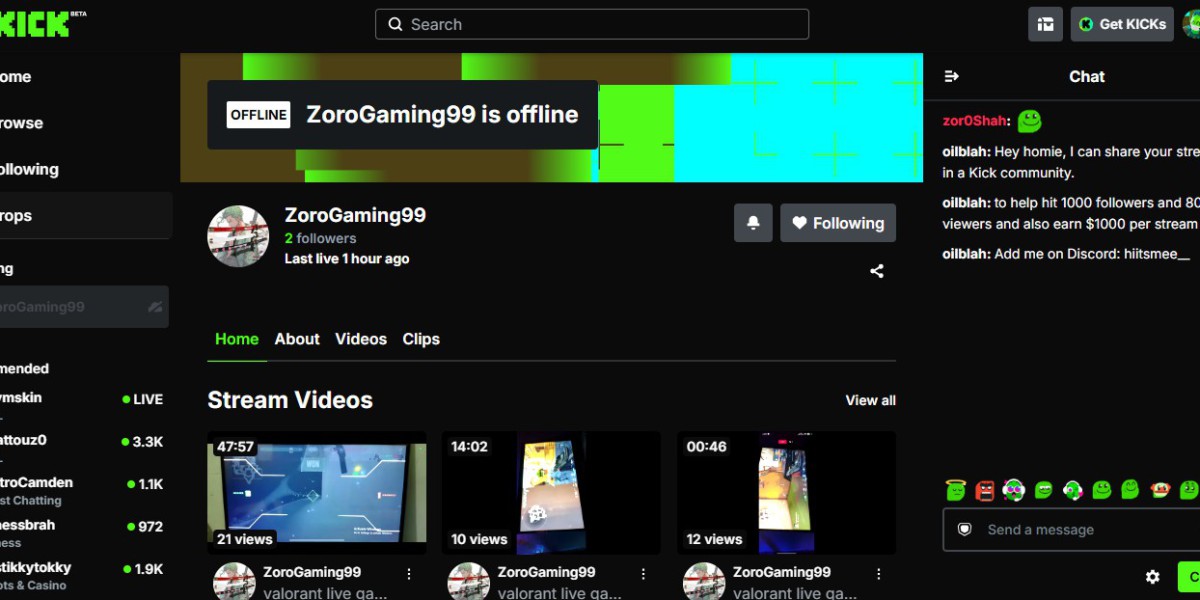Click channel avatar below the 00:46 video

(704, 582)
